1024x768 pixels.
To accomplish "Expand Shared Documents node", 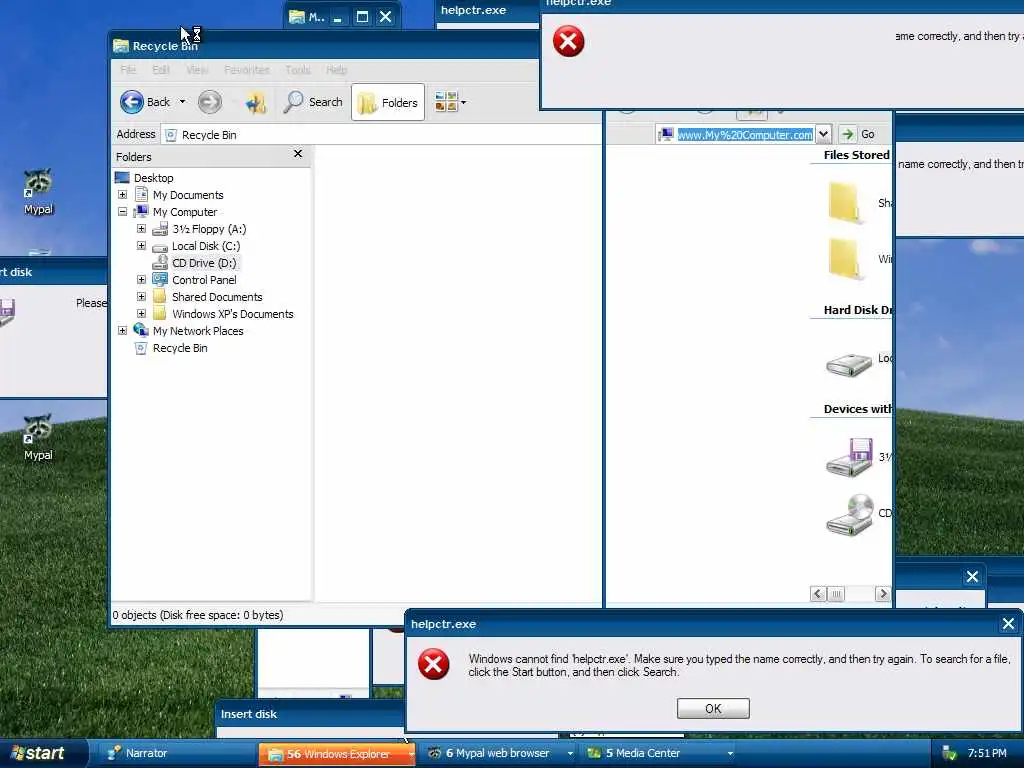I will [141, 296].
